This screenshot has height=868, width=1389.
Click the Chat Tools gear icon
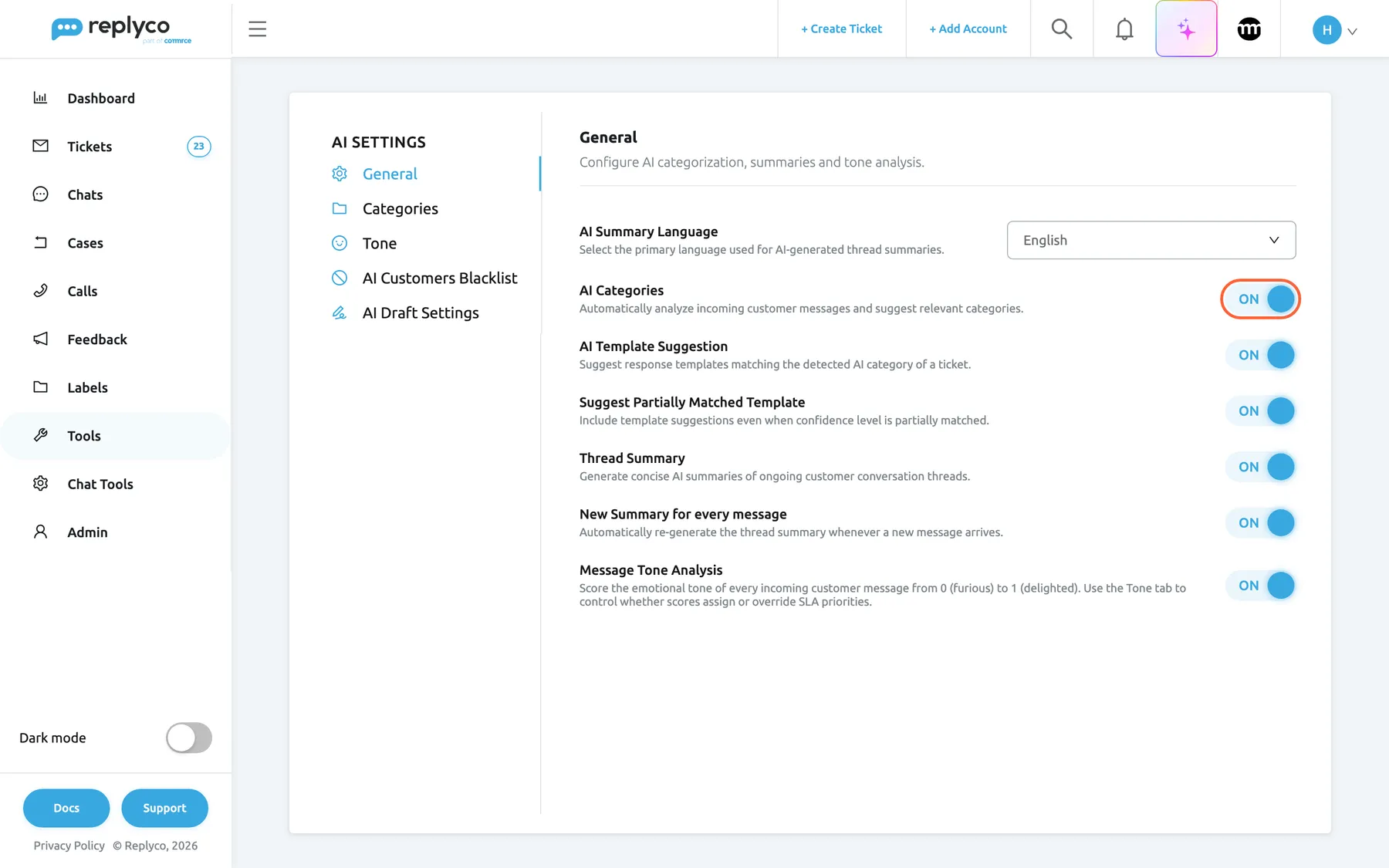[x=40, y=483]
